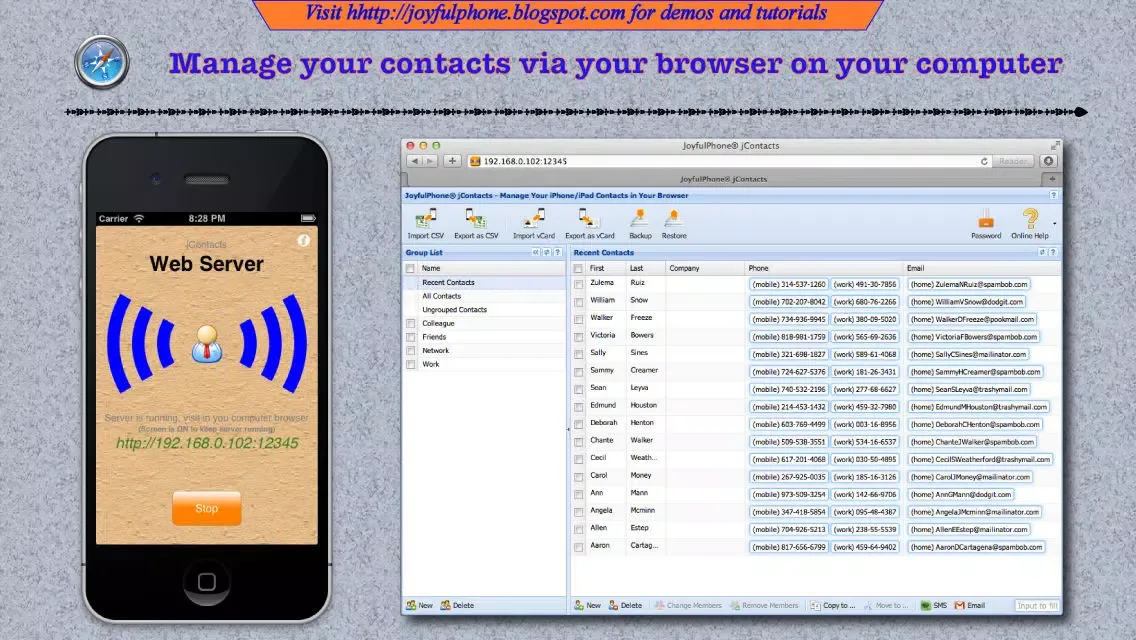Start a Backup from the toolbar
Screen dimensions: 1136x640
pyautogui.click(x=640, y=224)
